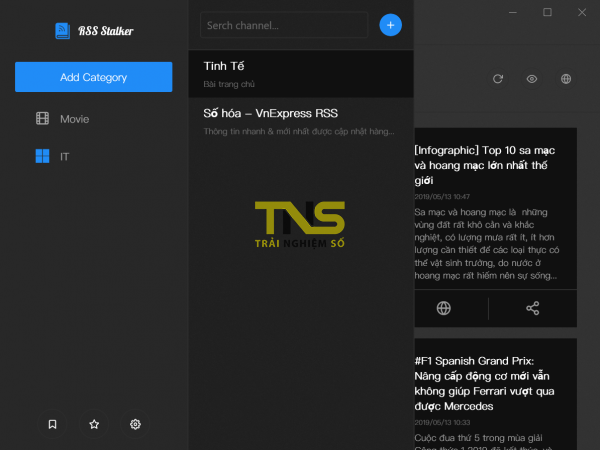
Task: Select the Số hóa – VnExpress RSS channel
Action: pos(301,121)
